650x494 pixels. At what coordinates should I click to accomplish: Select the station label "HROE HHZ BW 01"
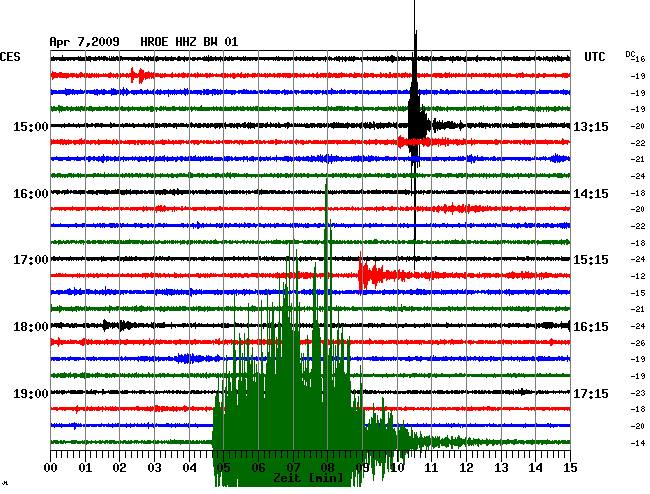[189, 42]
